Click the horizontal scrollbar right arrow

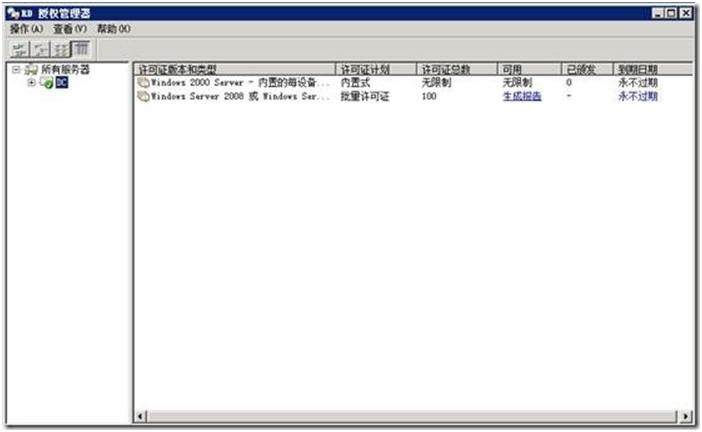(x=686, y=417)
